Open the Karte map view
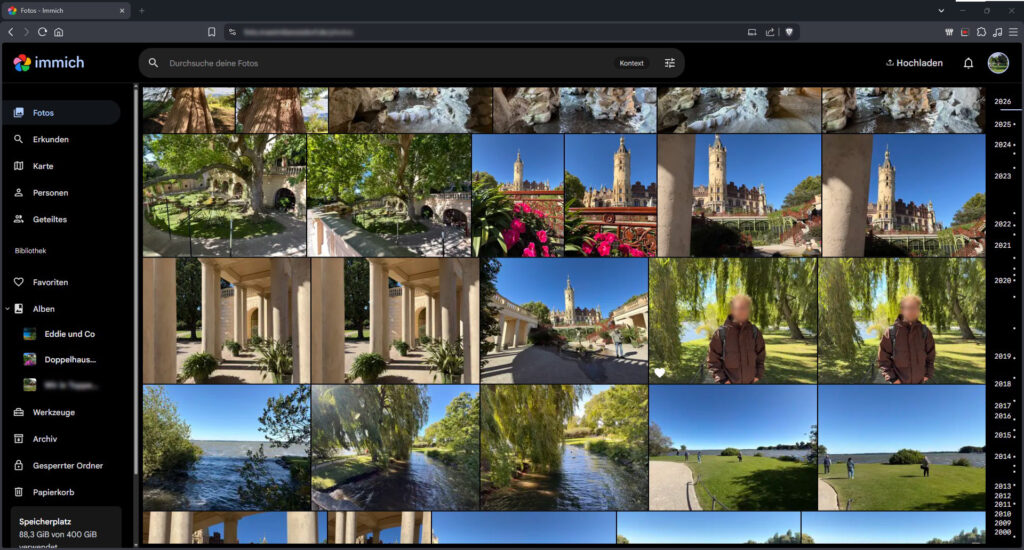 click(x=43, y=166)
